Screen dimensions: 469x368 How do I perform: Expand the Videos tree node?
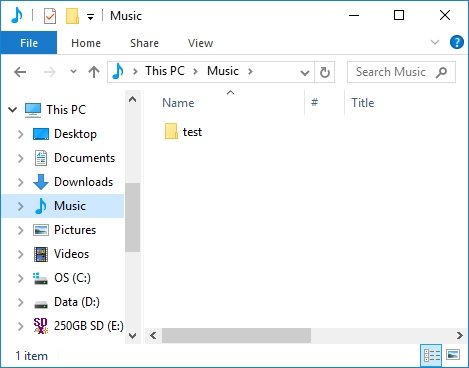pos(20,254)
